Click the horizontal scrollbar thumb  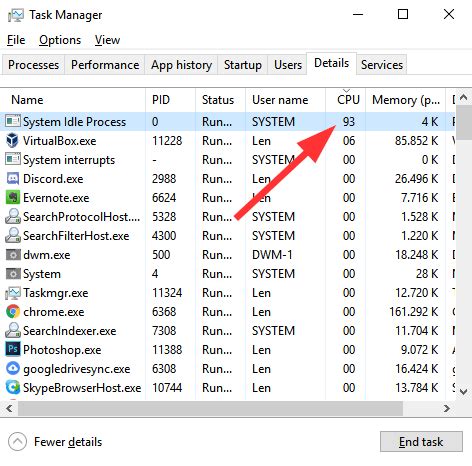(210, 408)
